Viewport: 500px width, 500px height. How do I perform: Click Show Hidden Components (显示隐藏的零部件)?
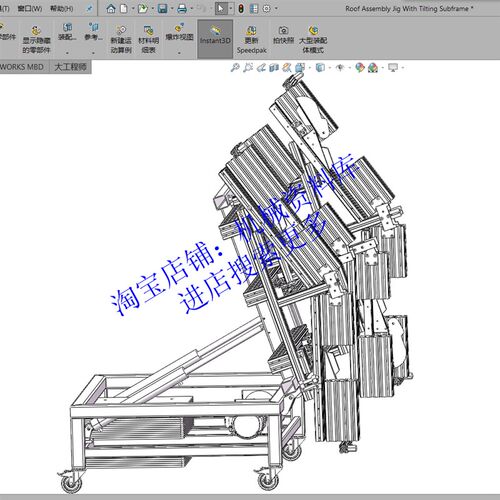pyautogui.click(x=36, y=39)
